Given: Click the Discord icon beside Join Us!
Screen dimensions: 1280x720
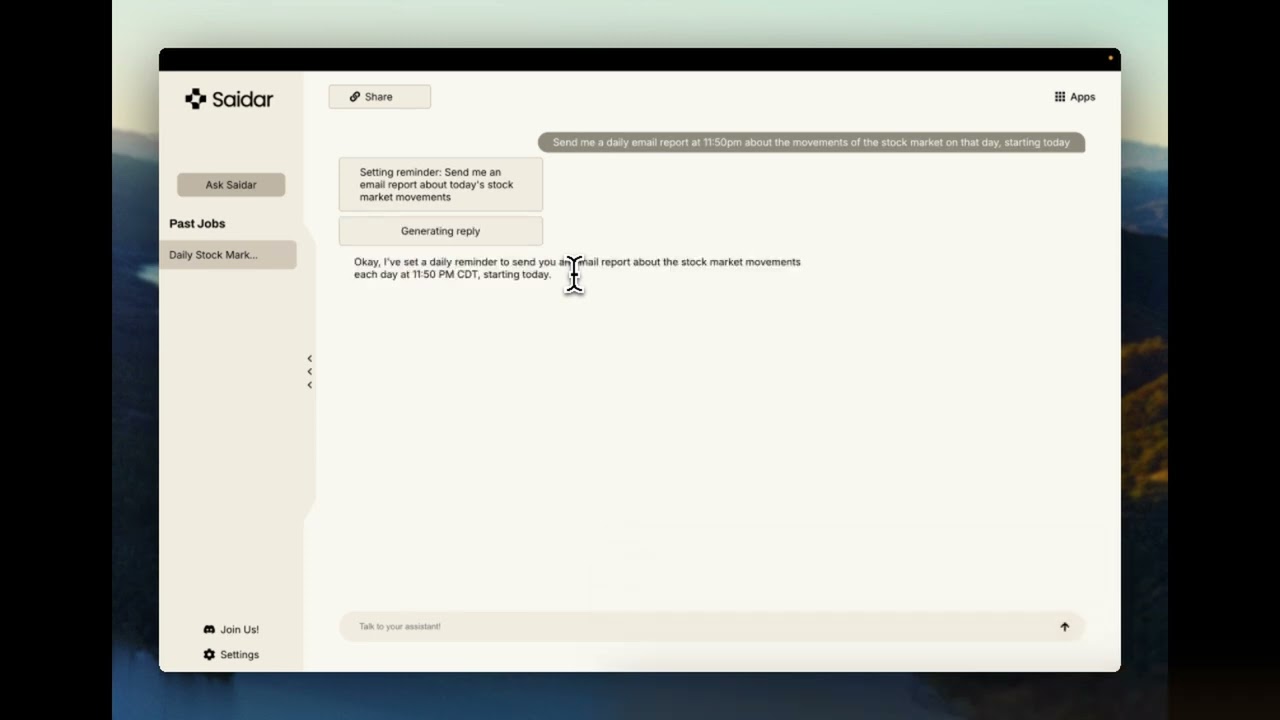Looking at the screenshot, I should click(x=209, y=629).
